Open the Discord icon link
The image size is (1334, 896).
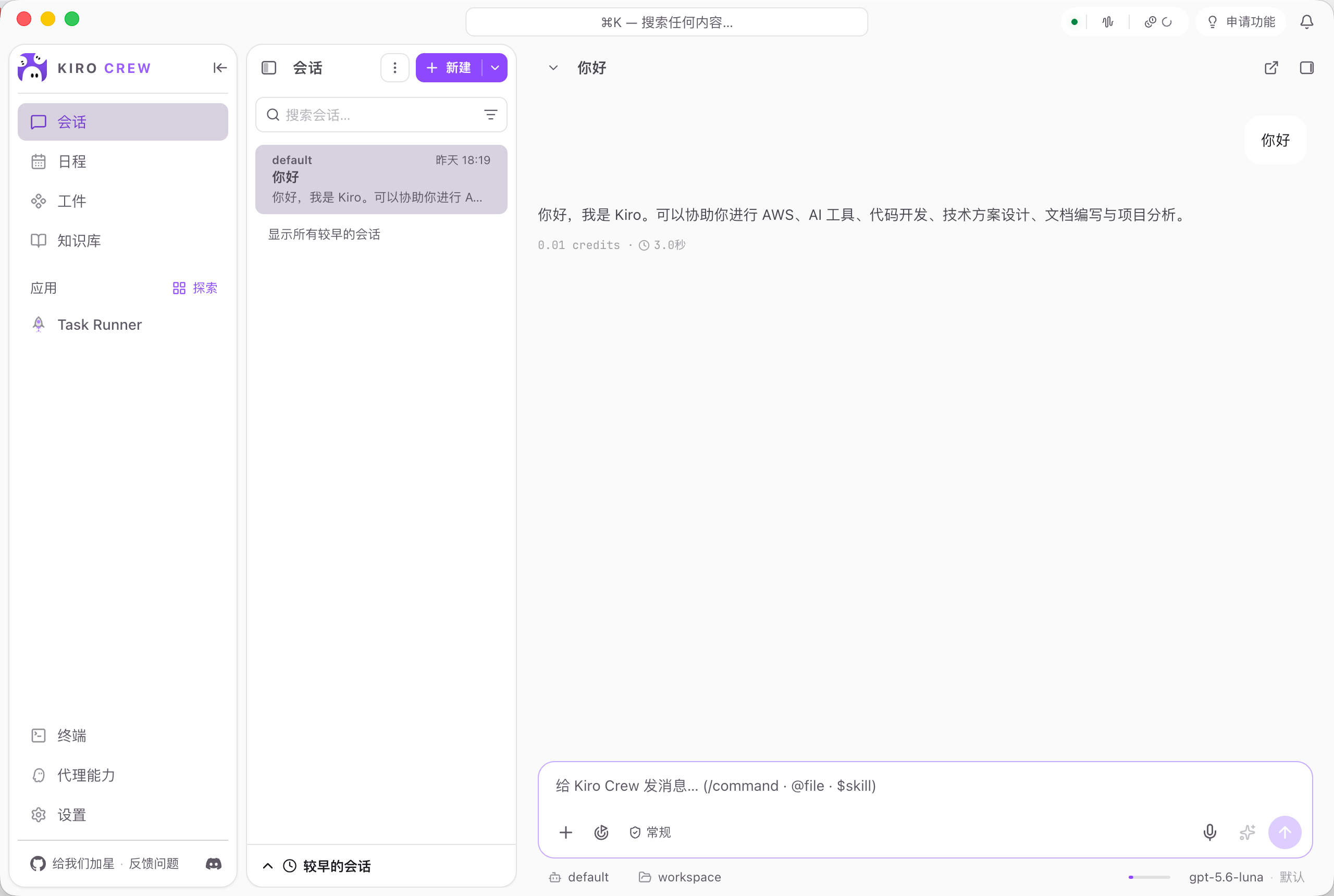tap(214, 863)
